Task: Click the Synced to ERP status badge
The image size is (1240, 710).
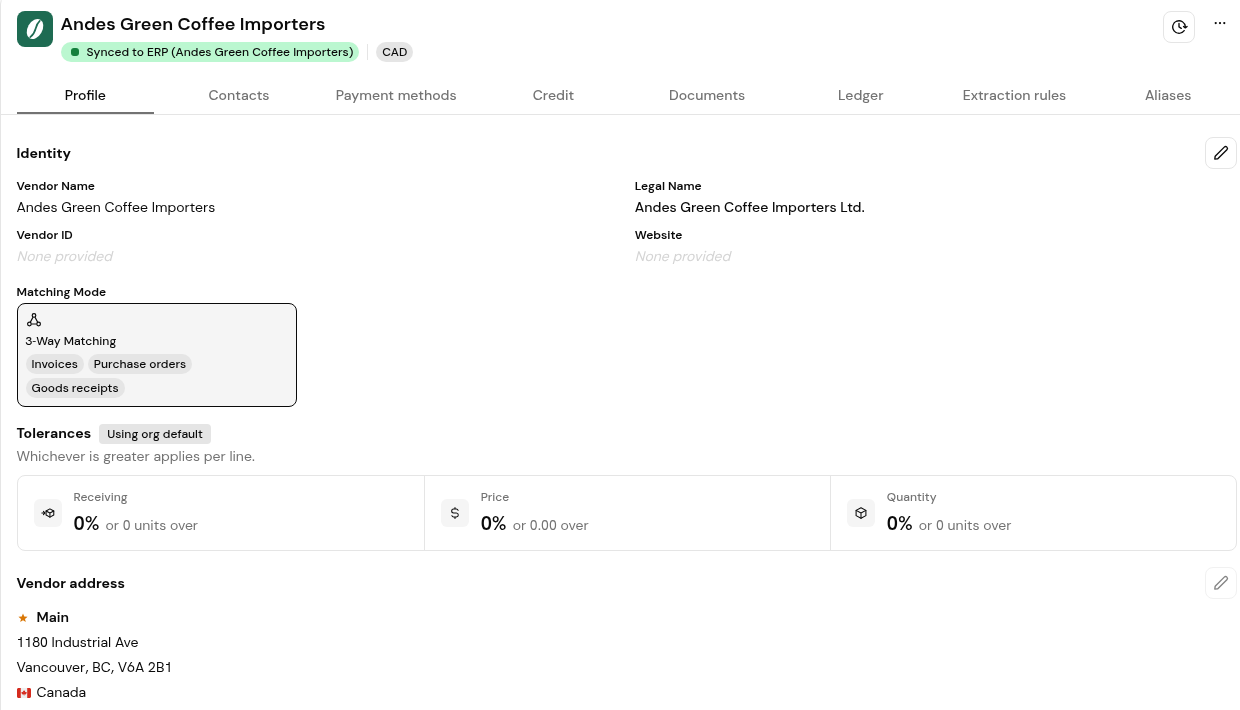Action: [x=210, y=52]
